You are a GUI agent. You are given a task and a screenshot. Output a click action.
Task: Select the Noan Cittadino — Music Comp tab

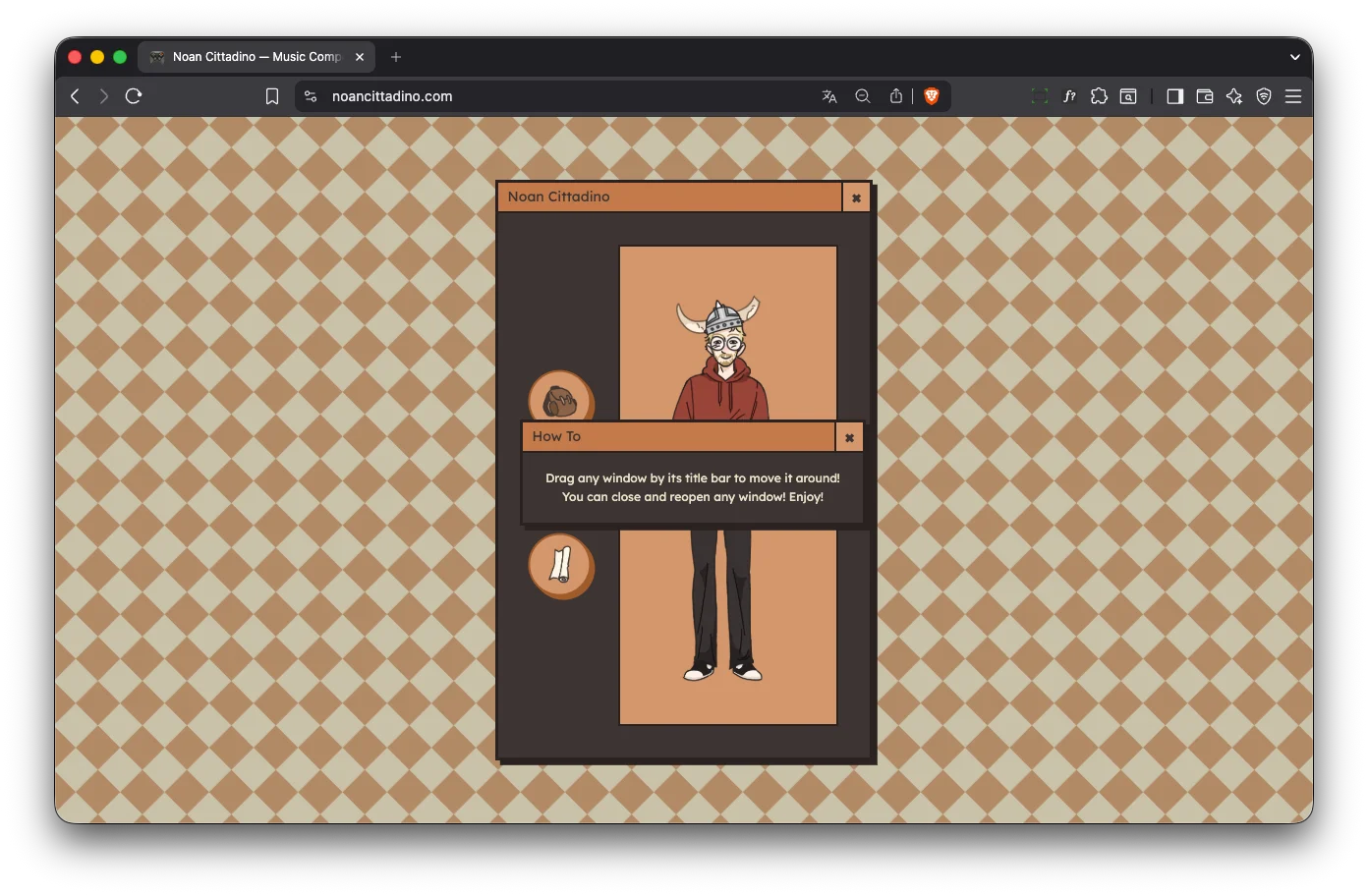click(256, 57)
